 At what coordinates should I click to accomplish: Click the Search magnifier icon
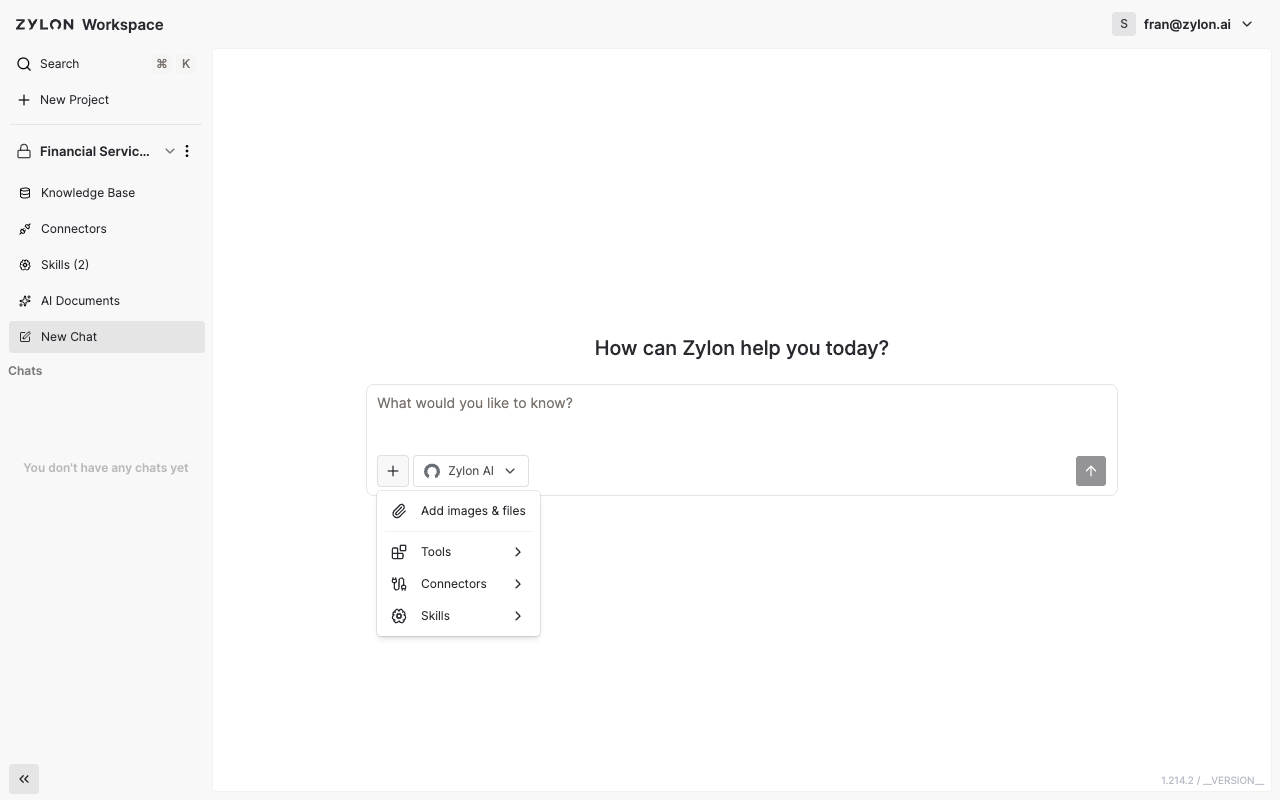pyautogui.click(x=24, y=64)
